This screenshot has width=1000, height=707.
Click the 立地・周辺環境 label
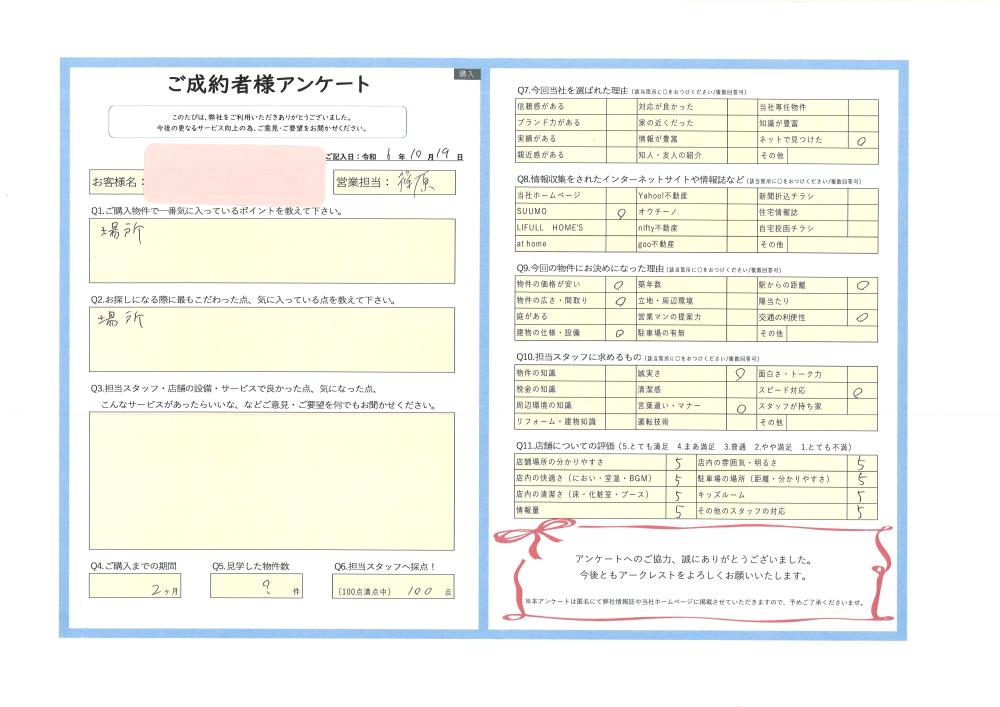665,300
